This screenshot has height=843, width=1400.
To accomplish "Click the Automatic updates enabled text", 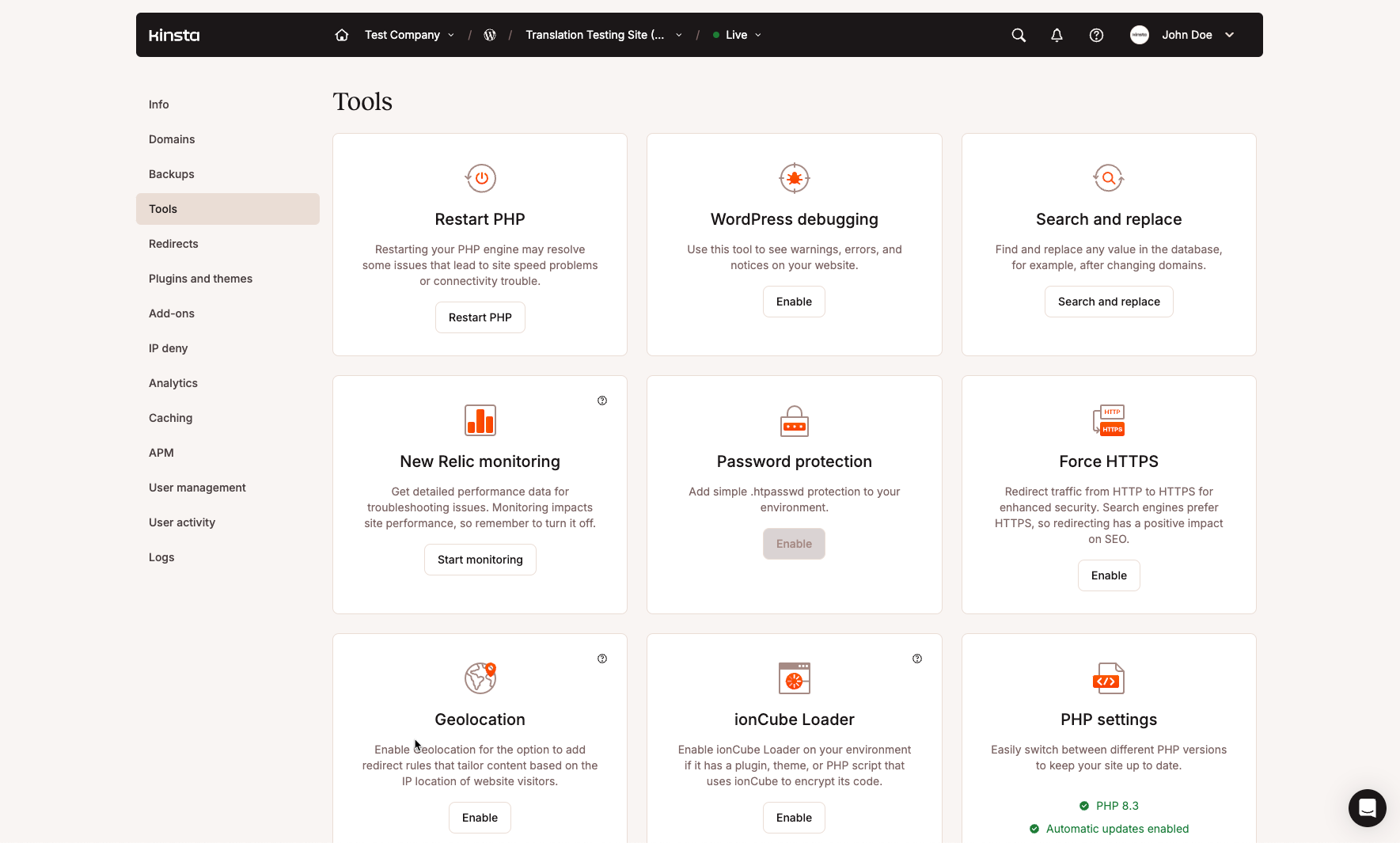I will [1117, 829].
